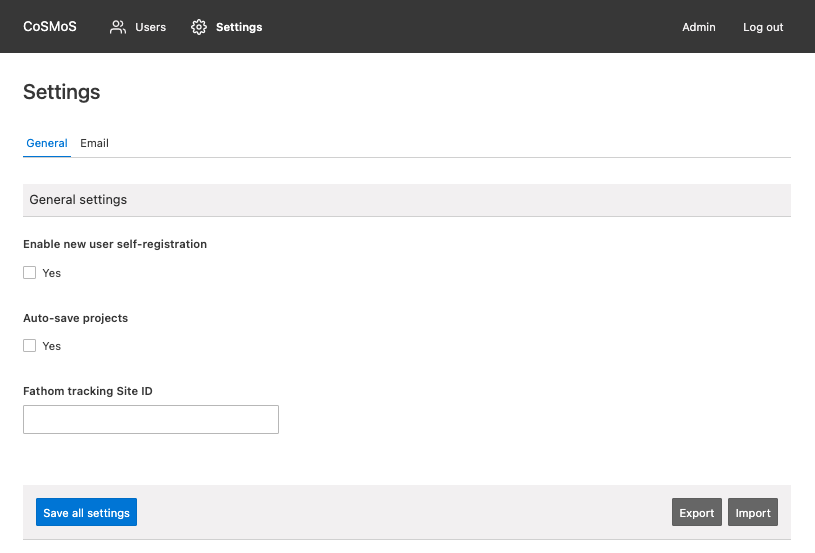815x553 pixels.
Task: Click the Yes label under self-registration
Action: coord(51,273)
